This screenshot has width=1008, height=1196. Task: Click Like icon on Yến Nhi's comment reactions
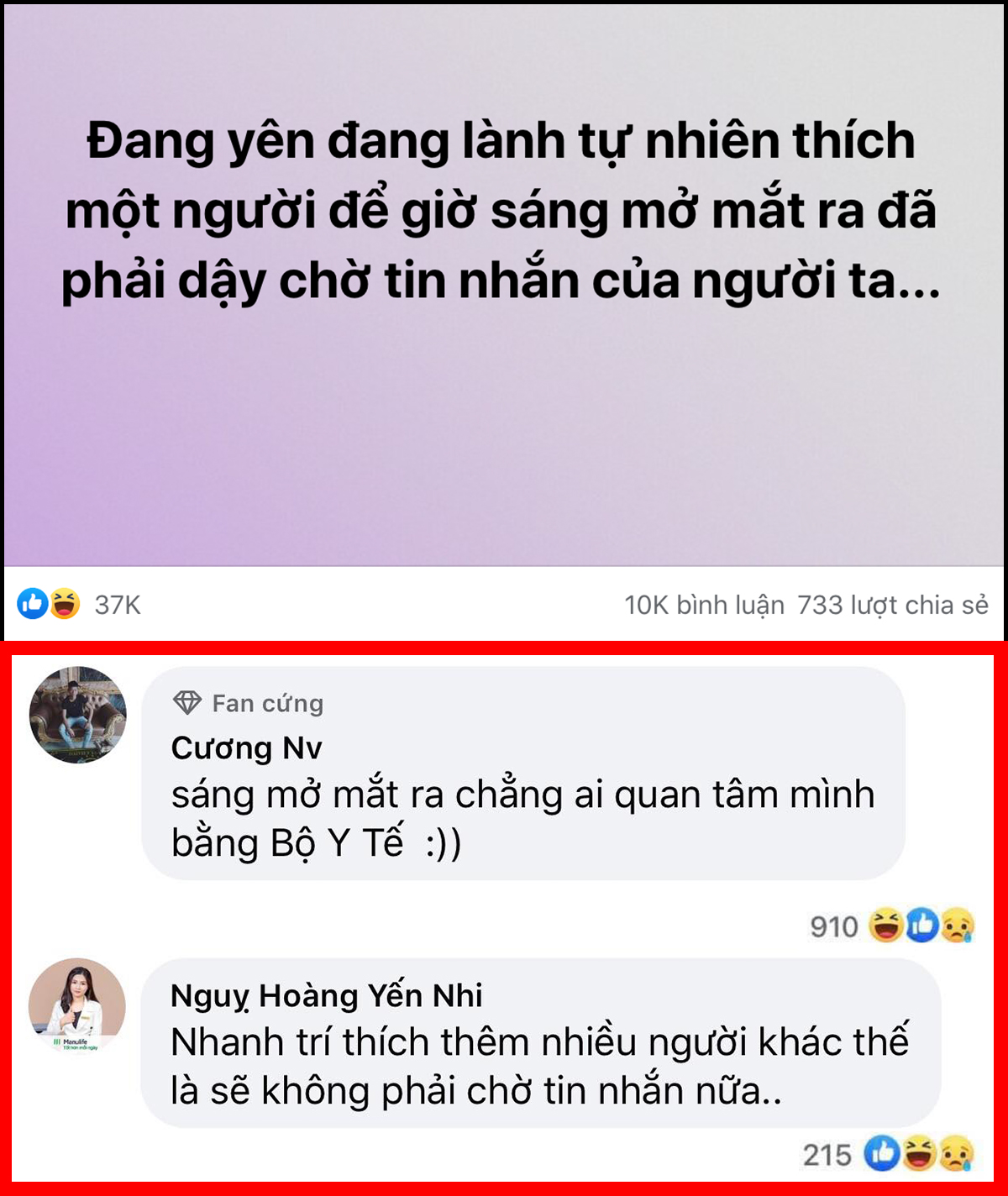(x=883, y=1154)
